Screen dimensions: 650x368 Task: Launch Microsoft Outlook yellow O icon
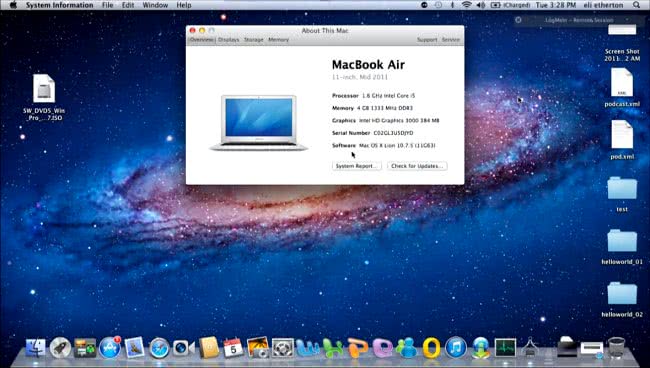point(431,347)
